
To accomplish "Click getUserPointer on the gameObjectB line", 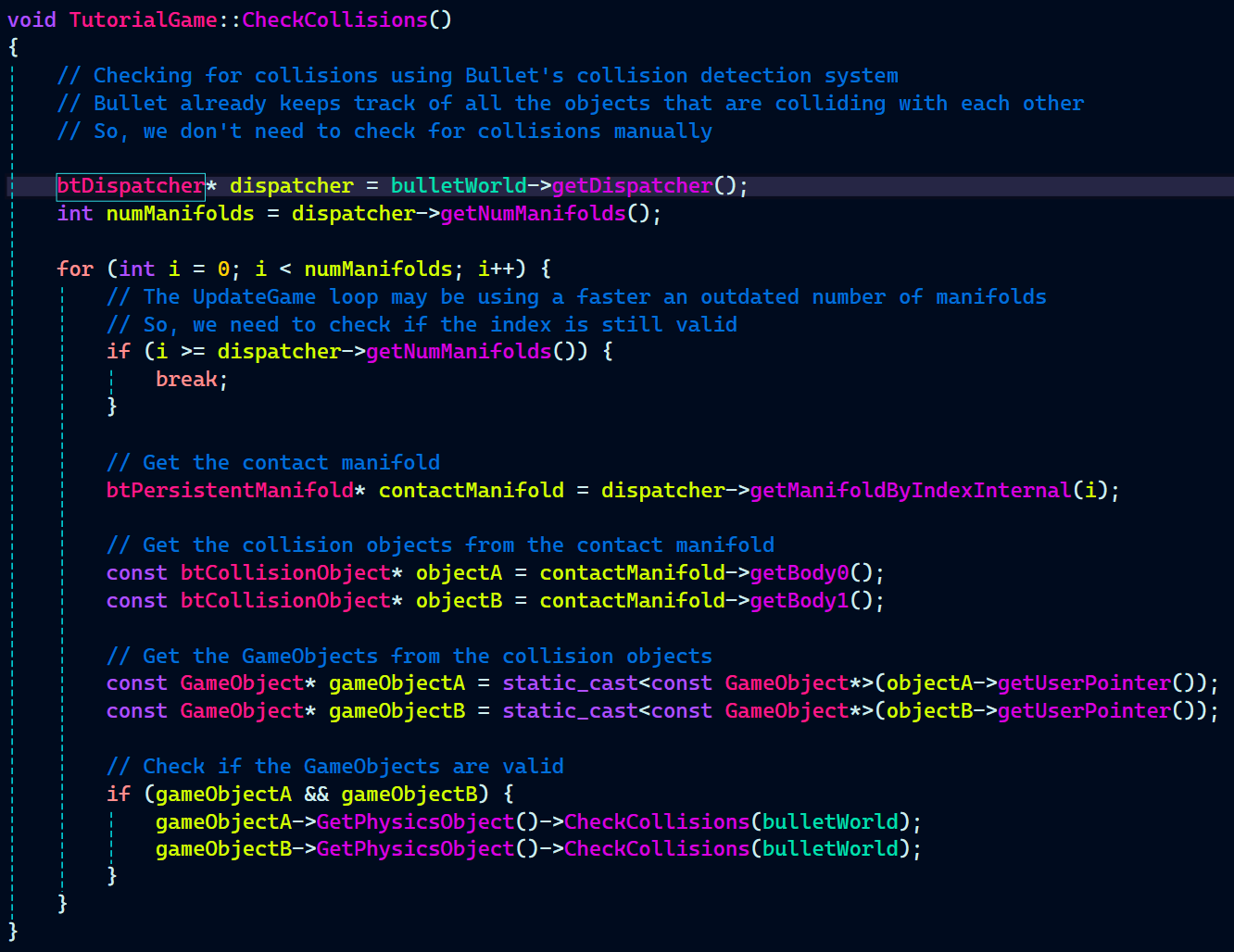I will (x=1084, y=711).
